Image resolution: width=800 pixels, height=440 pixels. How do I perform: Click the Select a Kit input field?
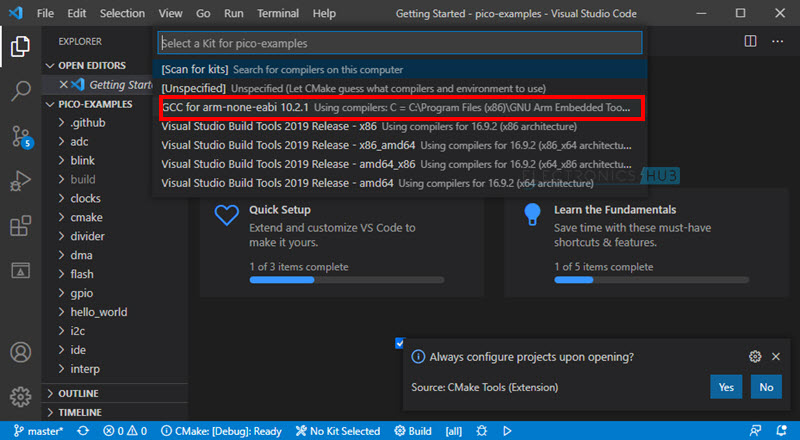[x=399, y=44]
